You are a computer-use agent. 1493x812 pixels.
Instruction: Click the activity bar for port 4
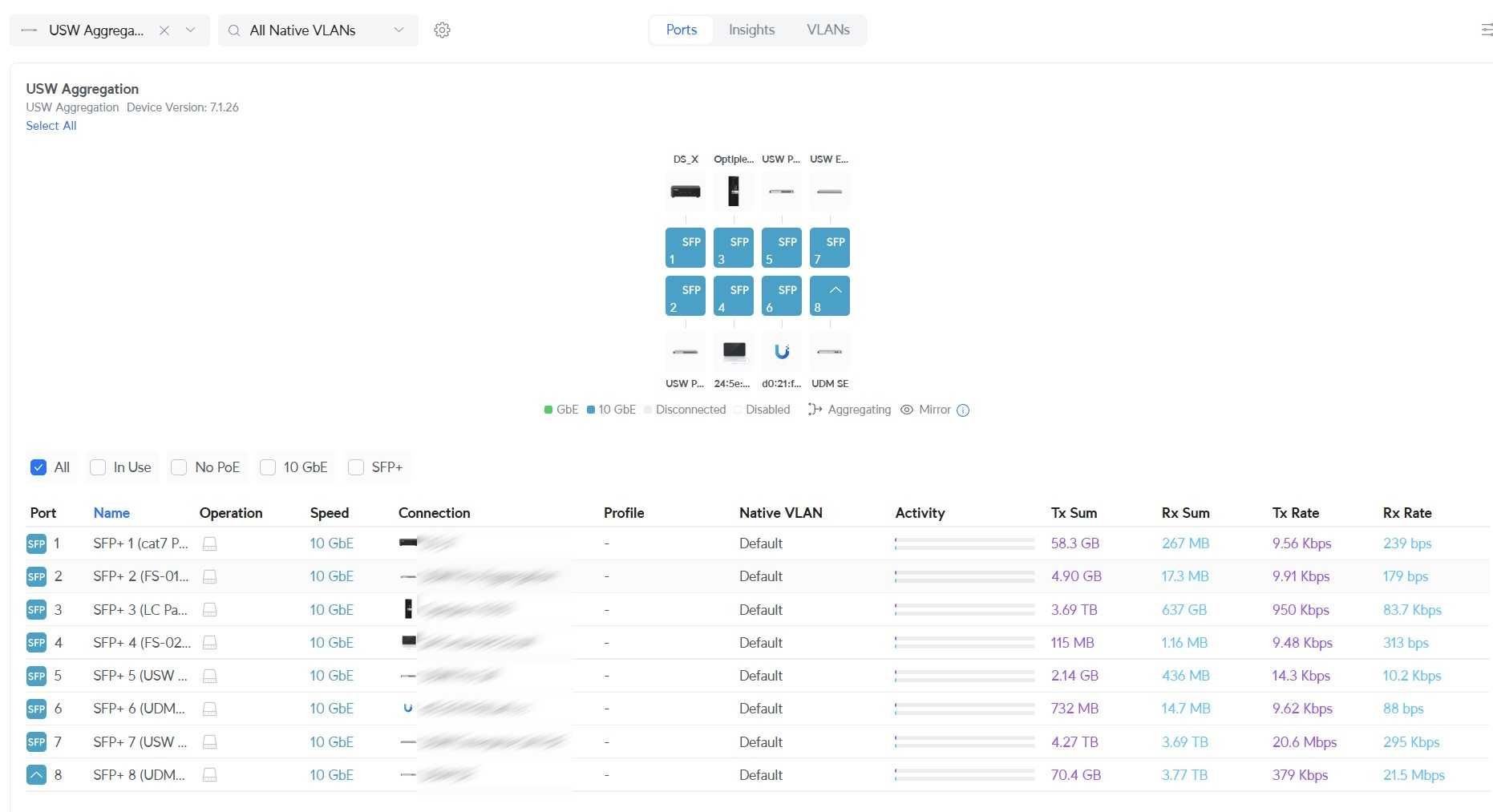pos(965,643)
